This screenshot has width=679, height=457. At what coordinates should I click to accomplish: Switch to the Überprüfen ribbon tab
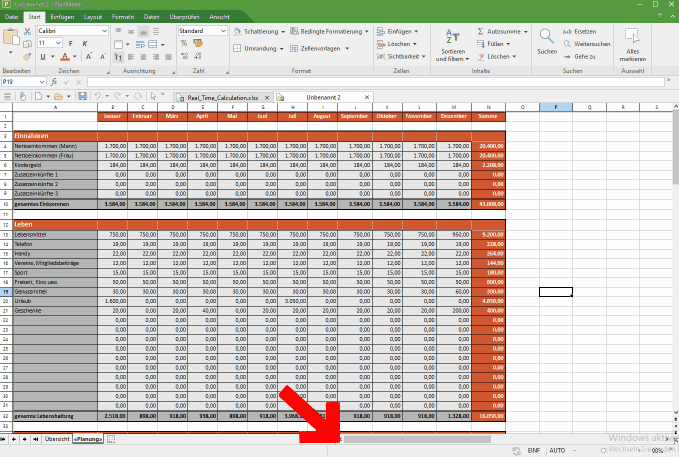click(184, 17)
